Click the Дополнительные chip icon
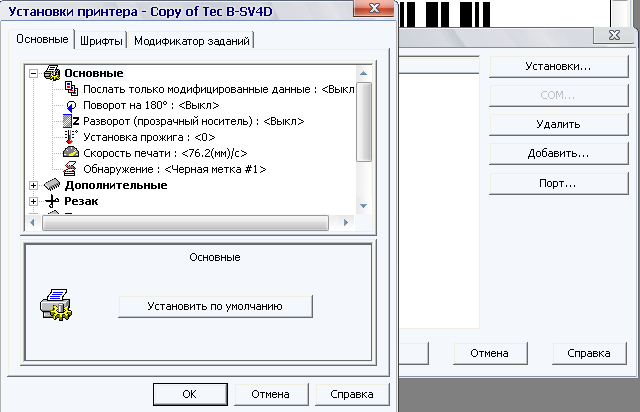The width and height of the screenshot is (640, 412). [x=52, y=185]
